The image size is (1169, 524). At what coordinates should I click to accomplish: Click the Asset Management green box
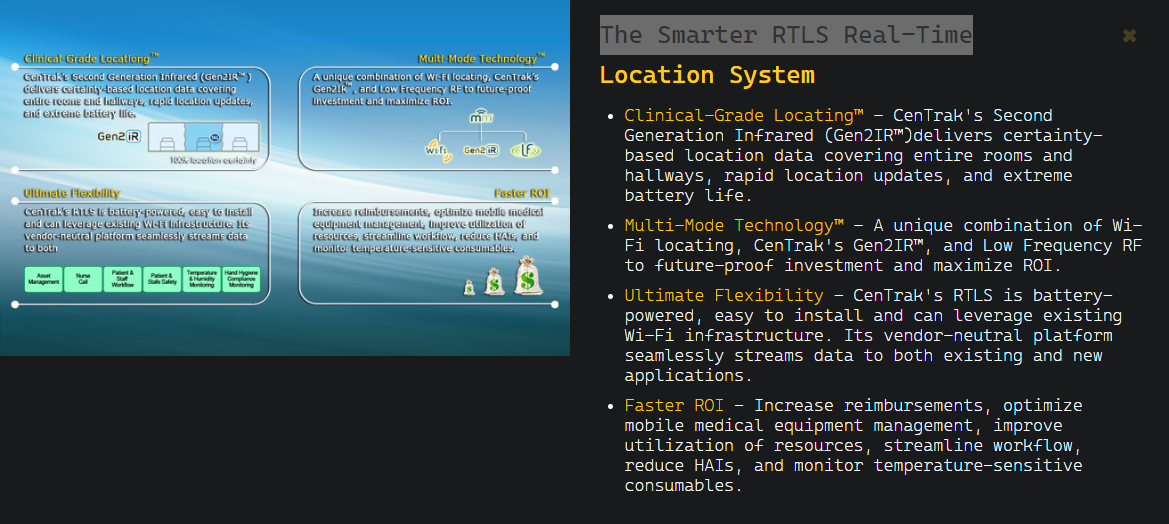pyautogui.click(x=43, y=280)
